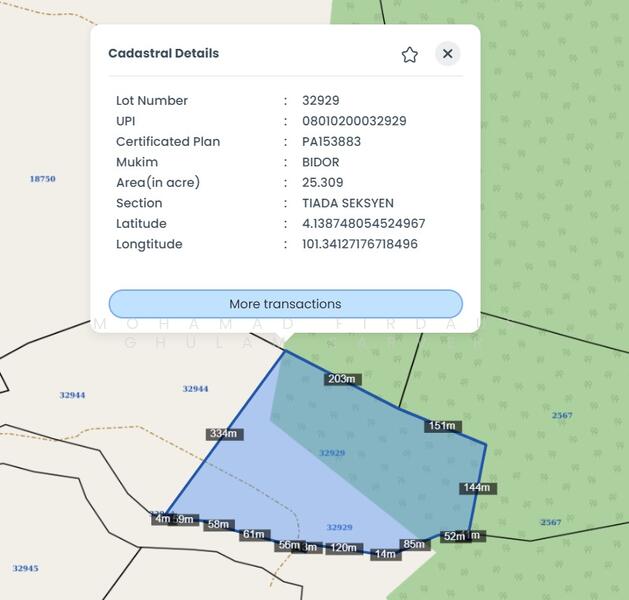
Task: Click the 61m boundary length label
Action: tap(253, 534)
